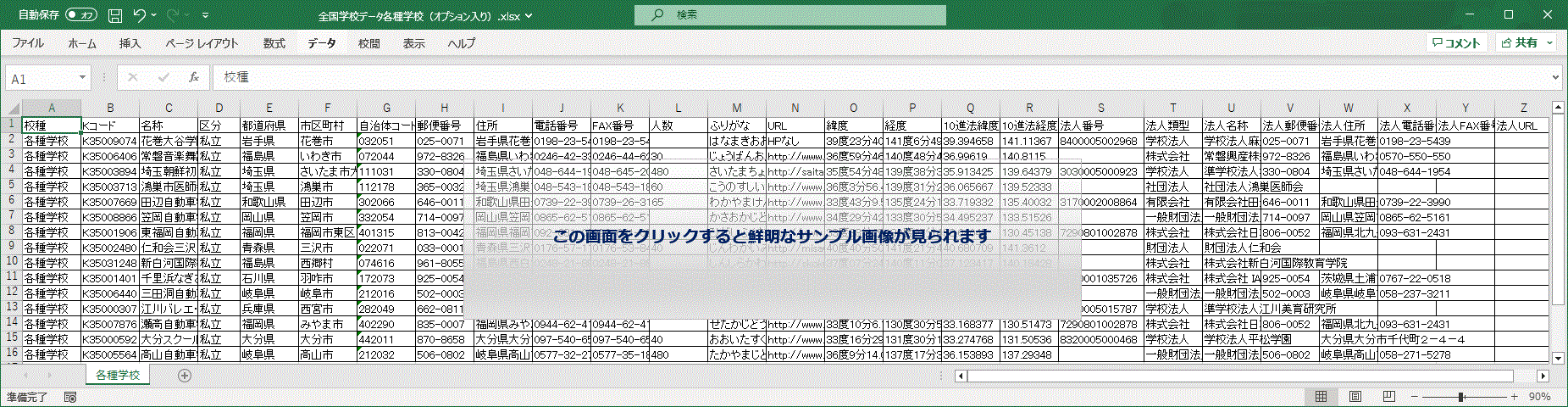1568x407 pixels.
Task: Select Normal view icon in status bar
Action: tap(1321, 397)
